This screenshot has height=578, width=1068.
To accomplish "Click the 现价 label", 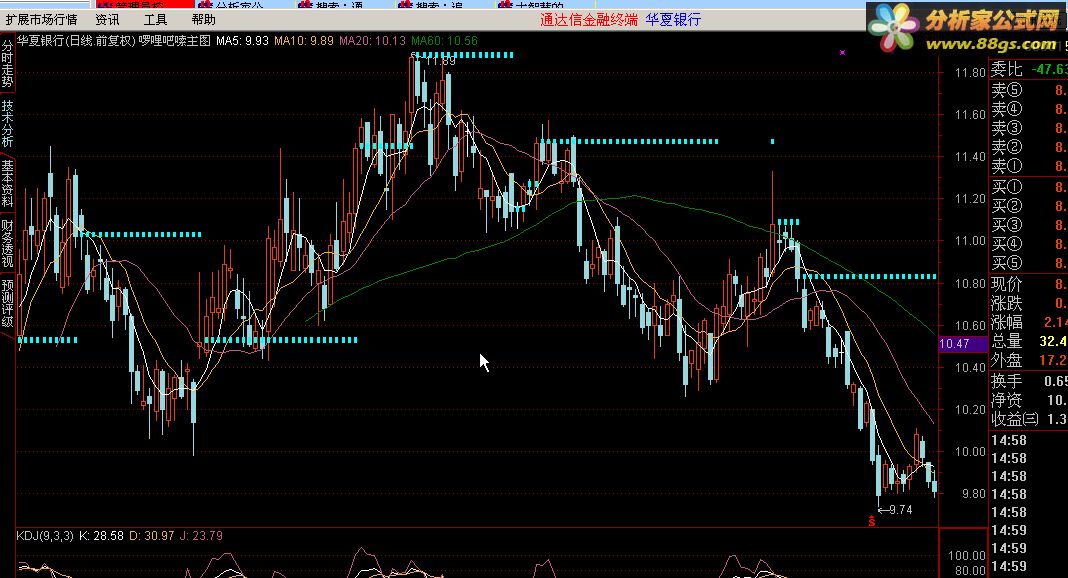I will tap(1007, 285).
